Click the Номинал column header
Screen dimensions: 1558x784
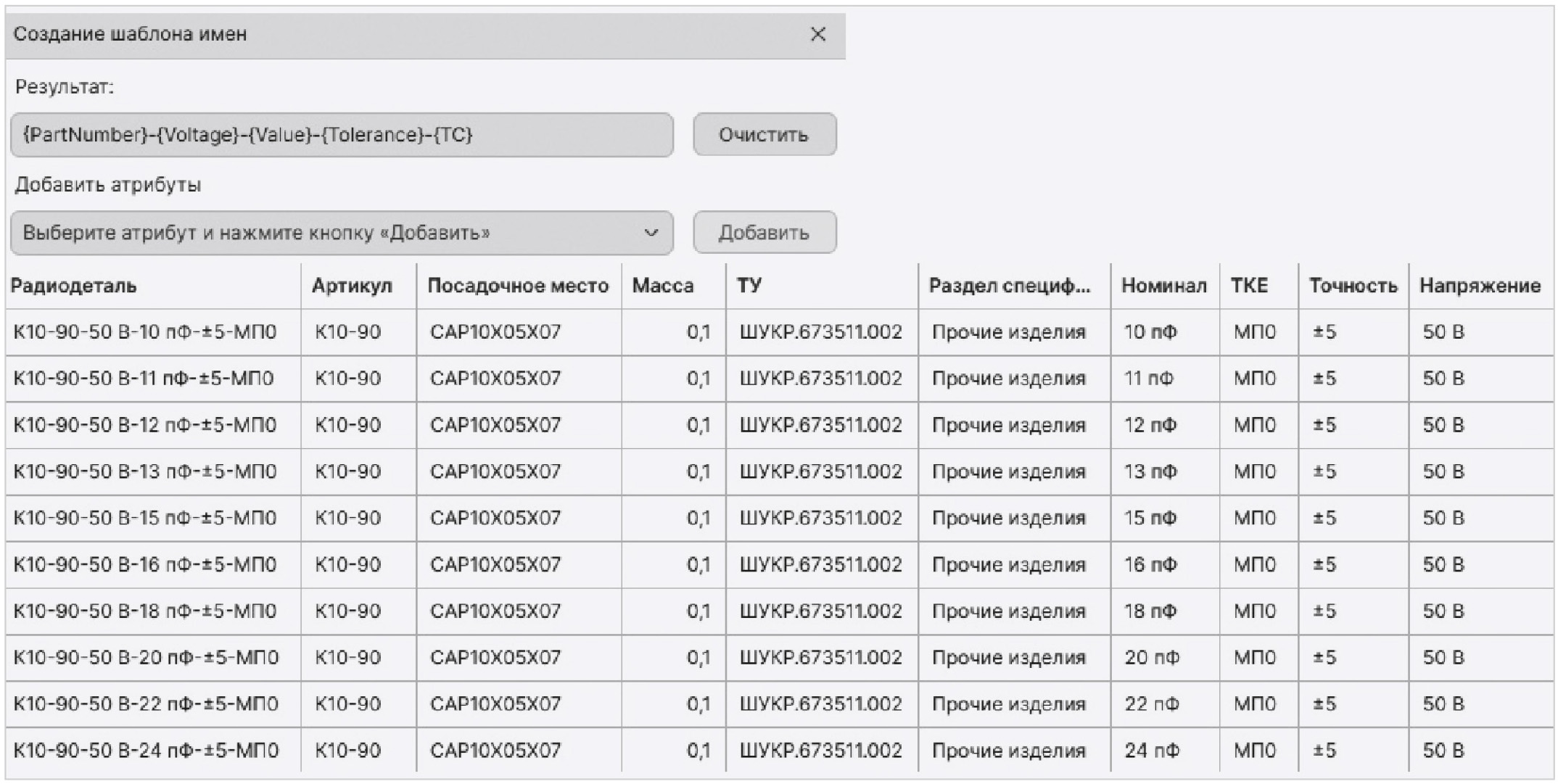(1163, 286)
